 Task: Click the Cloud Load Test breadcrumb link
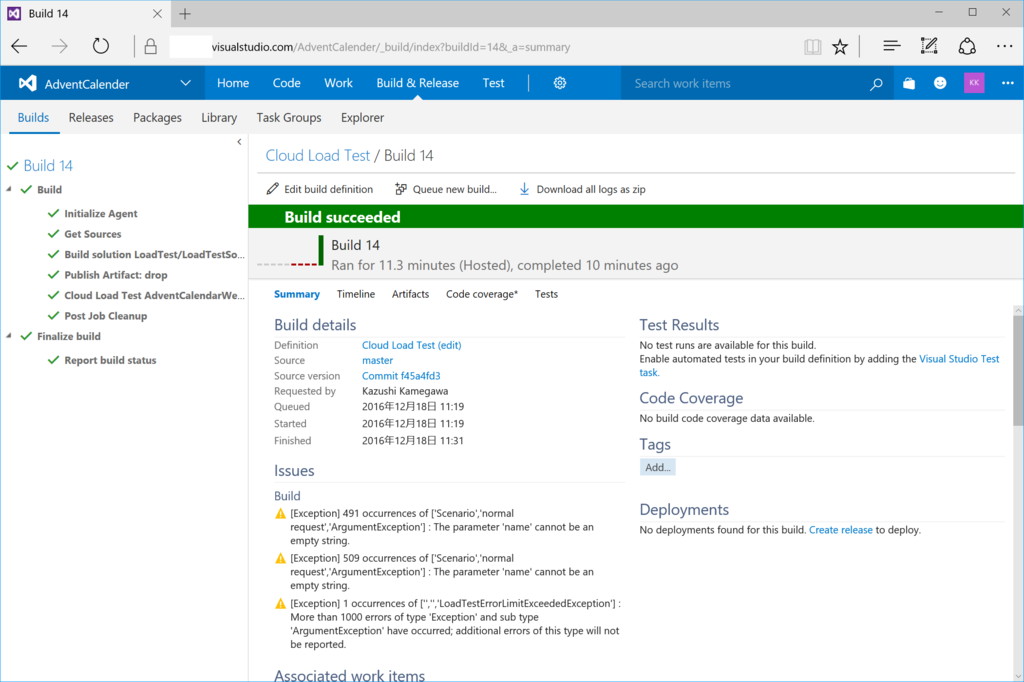[317, 155]
